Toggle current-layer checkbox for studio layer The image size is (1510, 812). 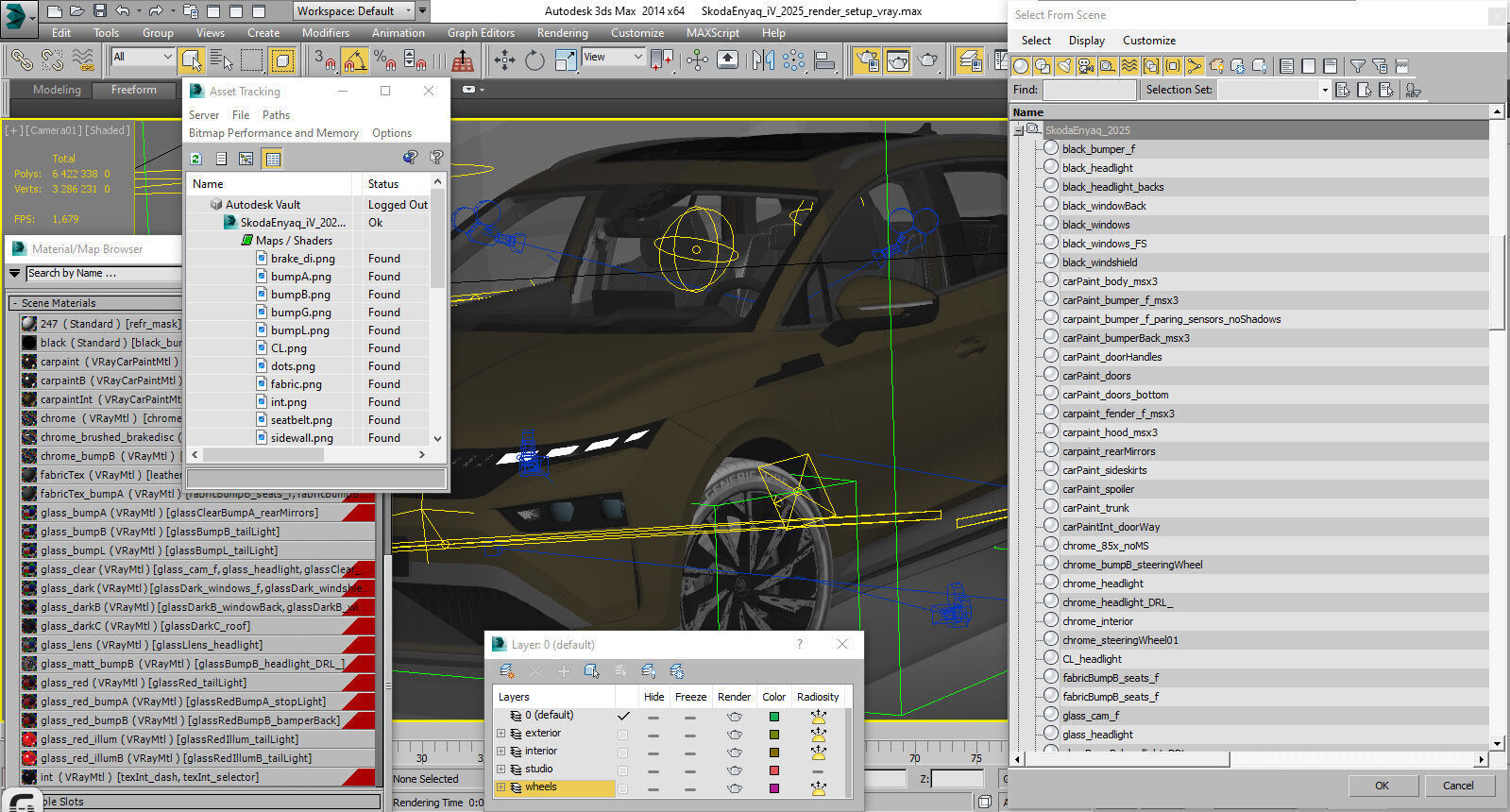point(622,770)
